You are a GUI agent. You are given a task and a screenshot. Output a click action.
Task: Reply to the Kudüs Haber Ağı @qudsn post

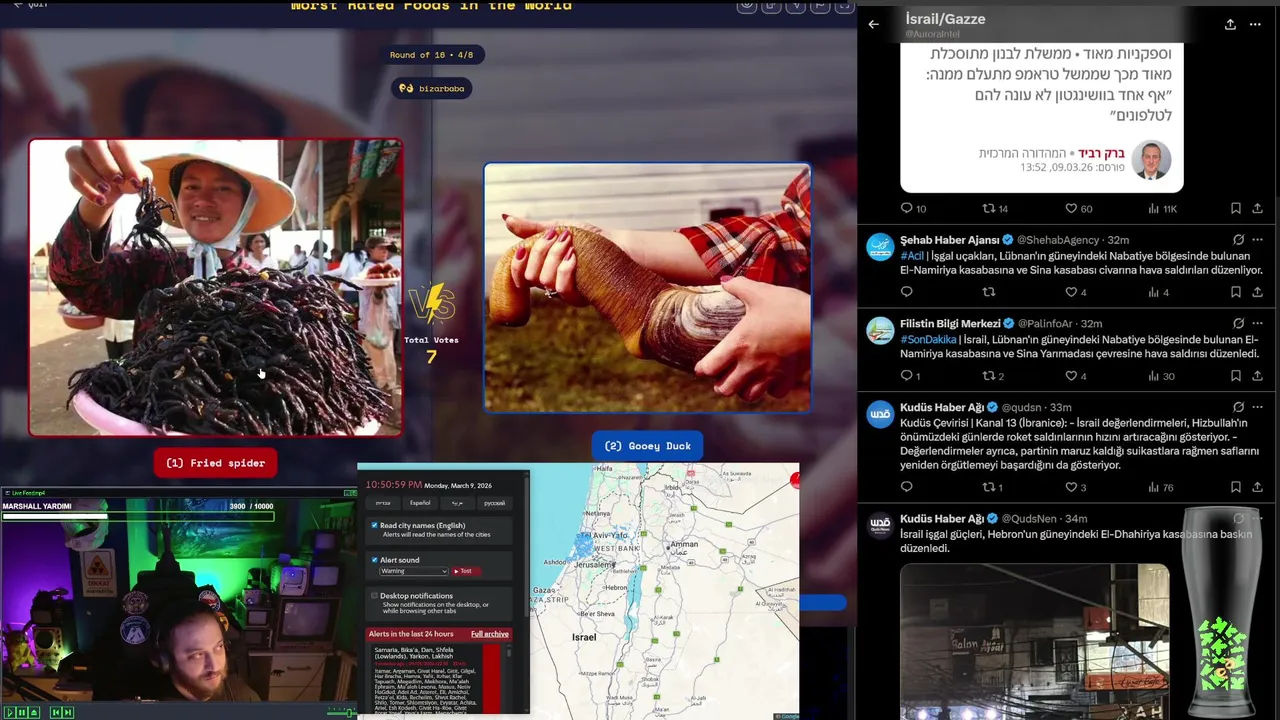click(907, 487)
